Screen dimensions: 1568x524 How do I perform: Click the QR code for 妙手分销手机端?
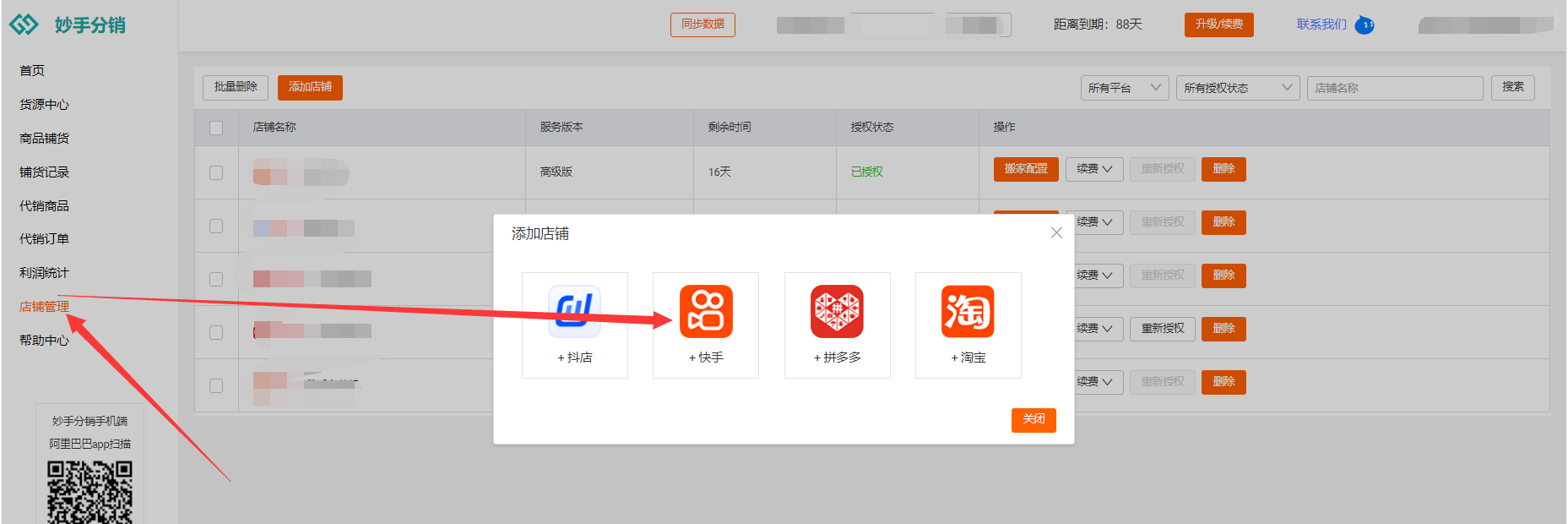point(90,493)
